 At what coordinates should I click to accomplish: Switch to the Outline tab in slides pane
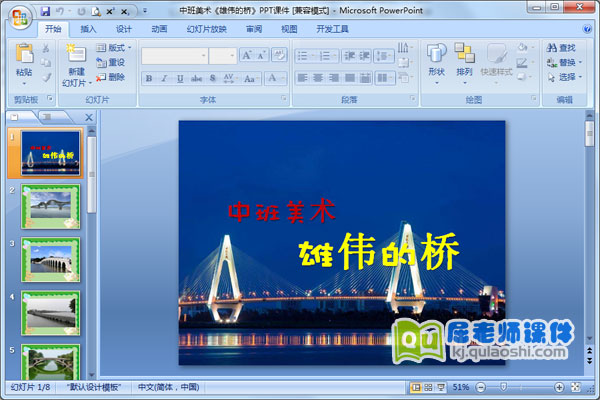(x=47, y=117)
